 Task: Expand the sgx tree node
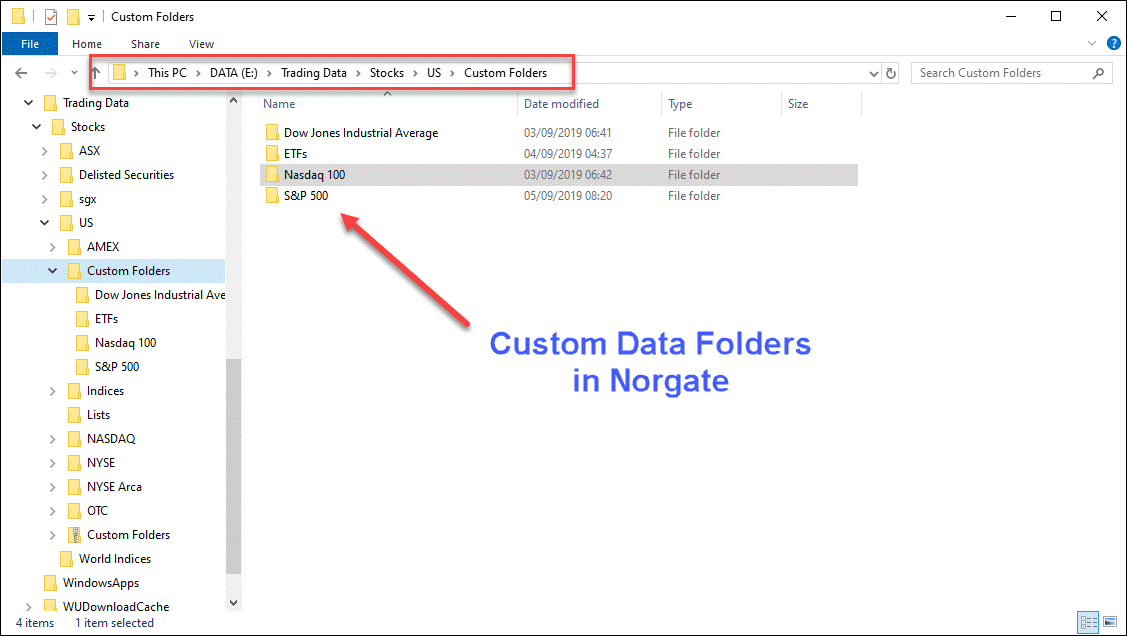click(x=45, y=199)
